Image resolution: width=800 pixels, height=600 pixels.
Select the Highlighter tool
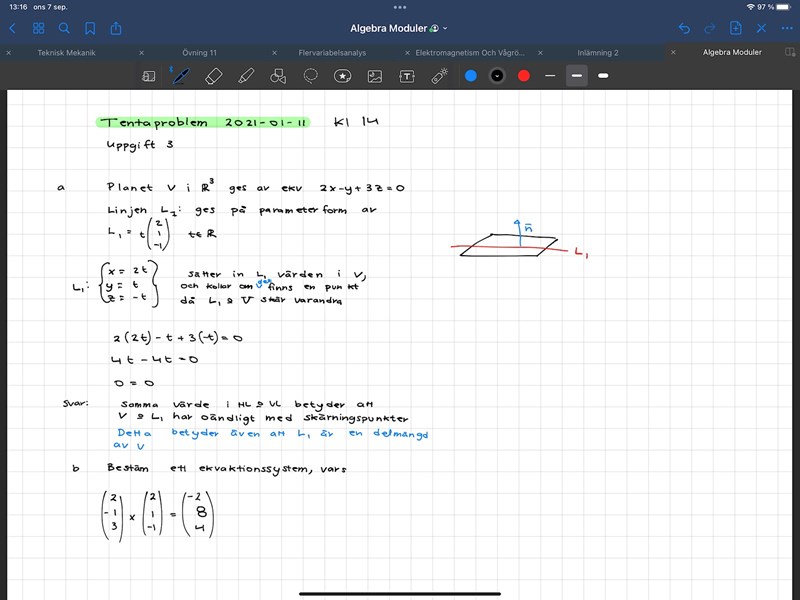pyautogui.click(x=246, y=75)
